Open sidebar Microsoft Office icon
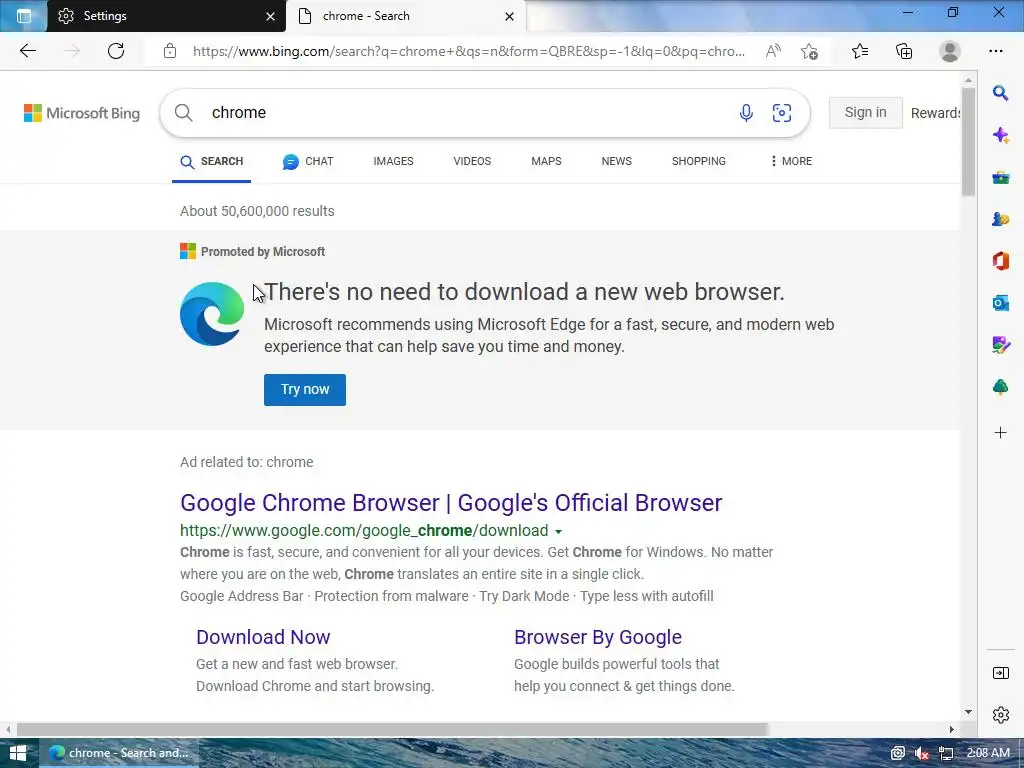The image size is (1024, 768). point(1000,261)
